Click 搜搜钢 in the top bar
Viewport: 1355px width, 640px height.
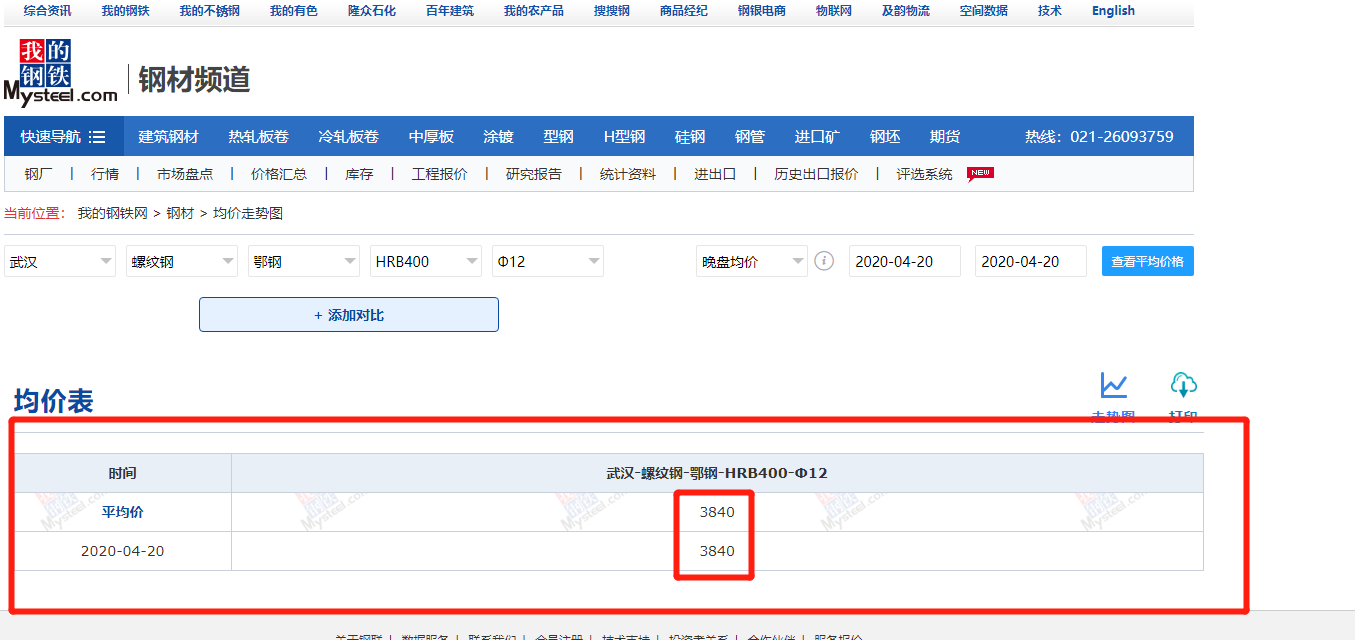(x=612, y=11)
